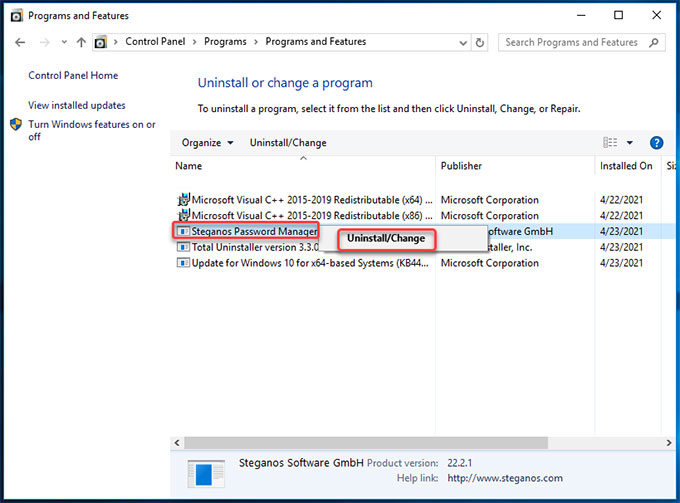The image size is (680, 503).
Task: Open Control Panel Home link
Action: [73, 75]
